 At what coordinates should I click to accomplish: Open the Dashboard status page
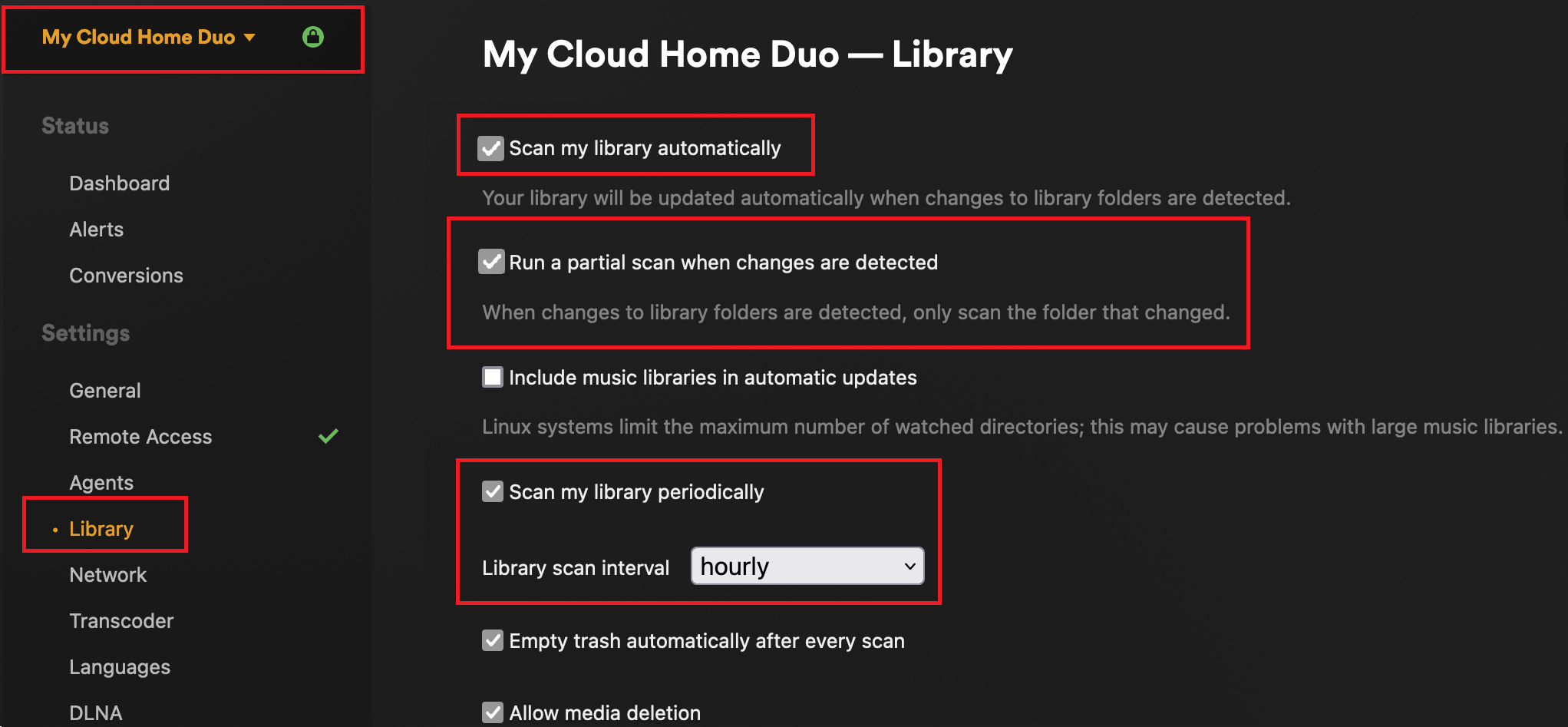coord(119,183)
